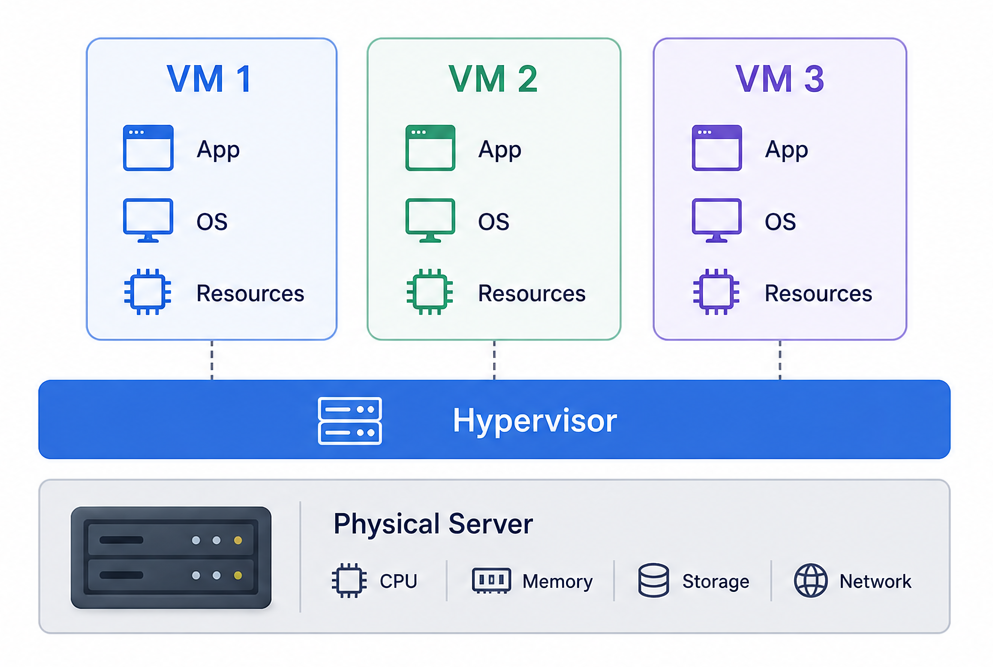Click the VM 3 OS monitor icon
993x667 pixels.
pos(717,220)
